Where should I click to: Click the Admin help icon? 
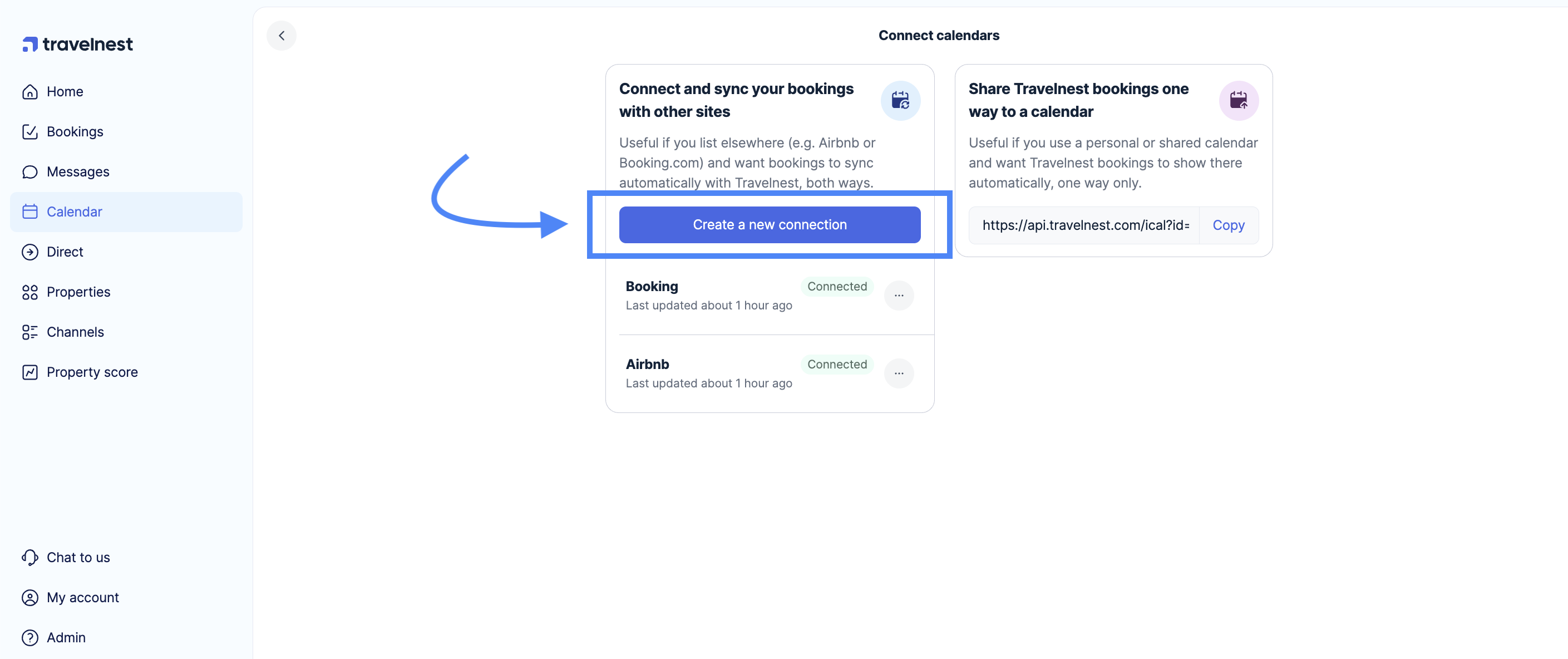(x=31, y=637)
